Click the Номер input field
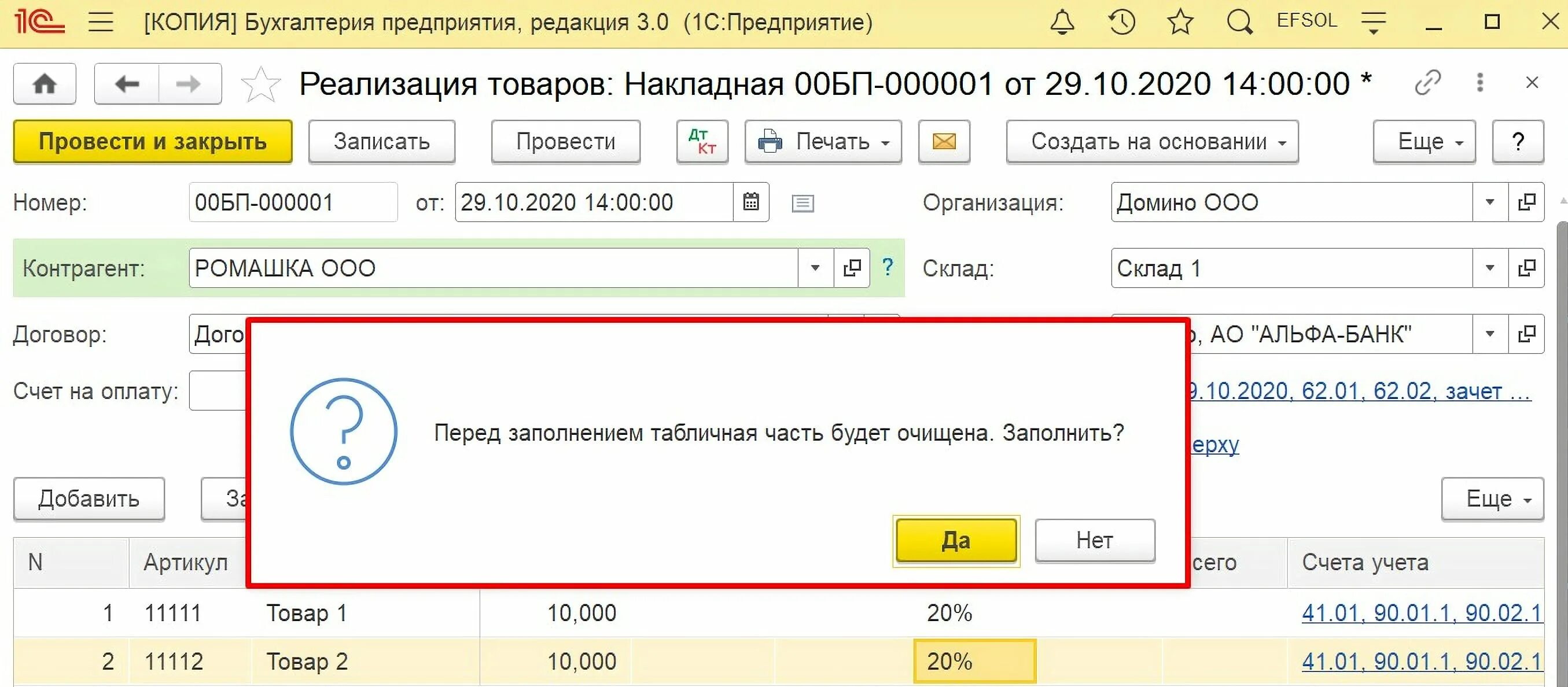The image size is (1568, 687). coord(292,202)
